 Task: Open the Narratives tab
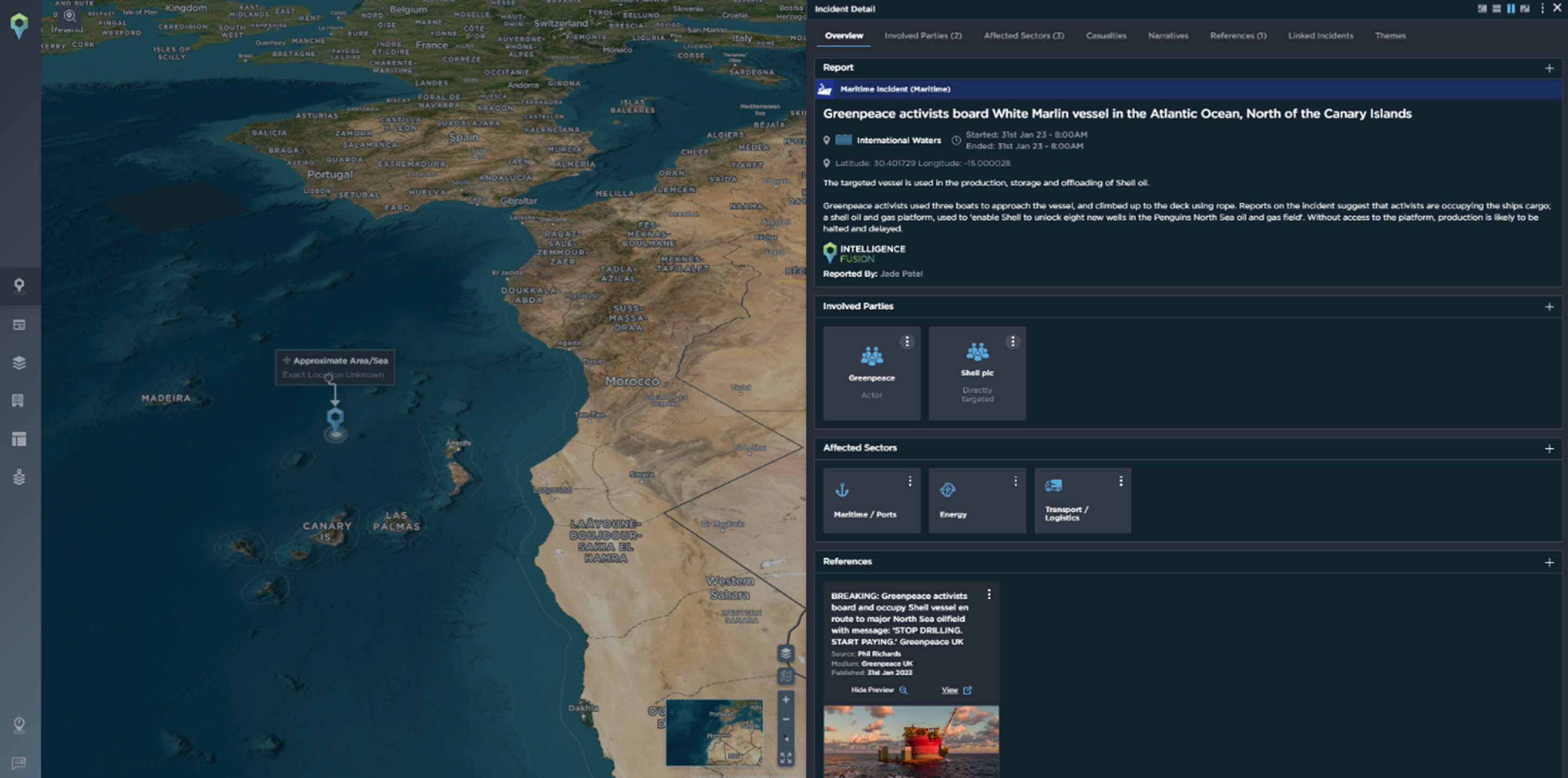click(1168, 36)
